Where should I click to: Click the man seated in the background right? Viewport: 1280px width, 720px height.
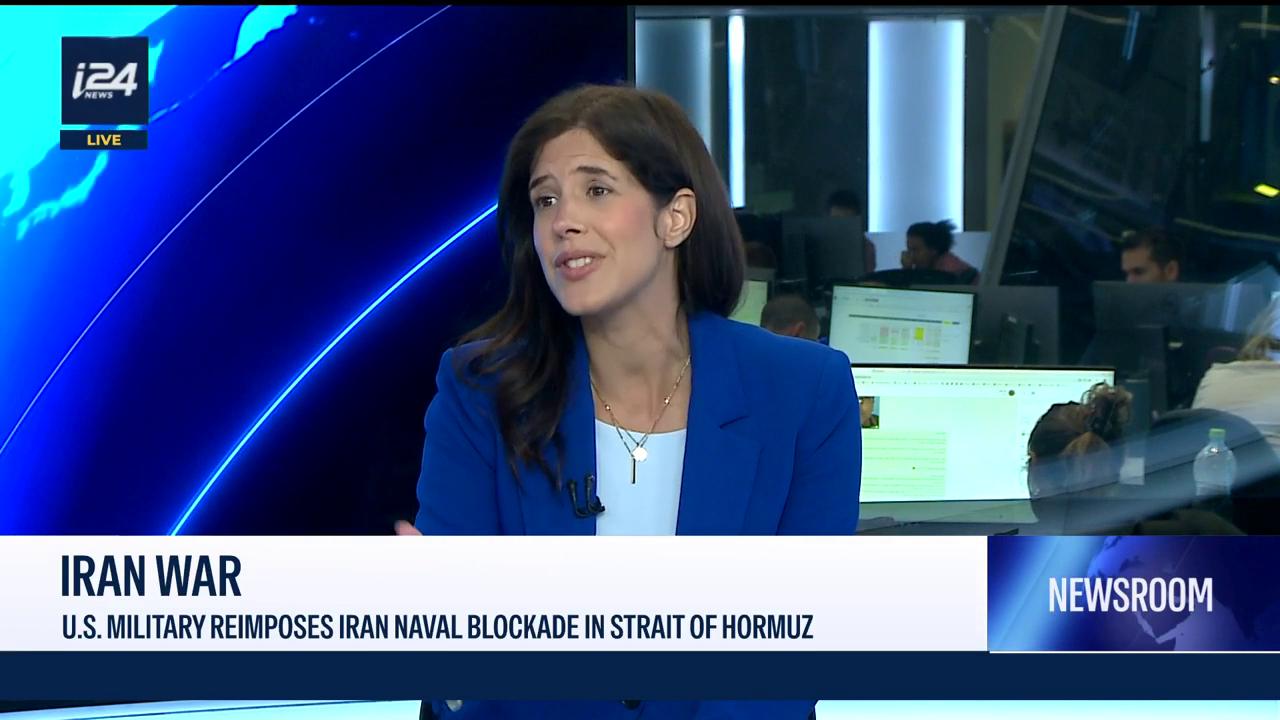(x=1148, y=257)
